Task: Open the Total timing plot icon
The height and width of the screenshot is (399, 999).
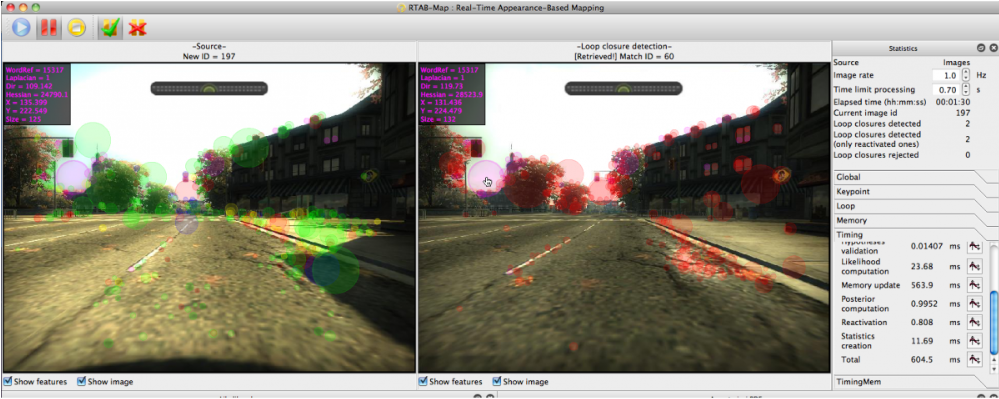Action: [x=974, y=359]
